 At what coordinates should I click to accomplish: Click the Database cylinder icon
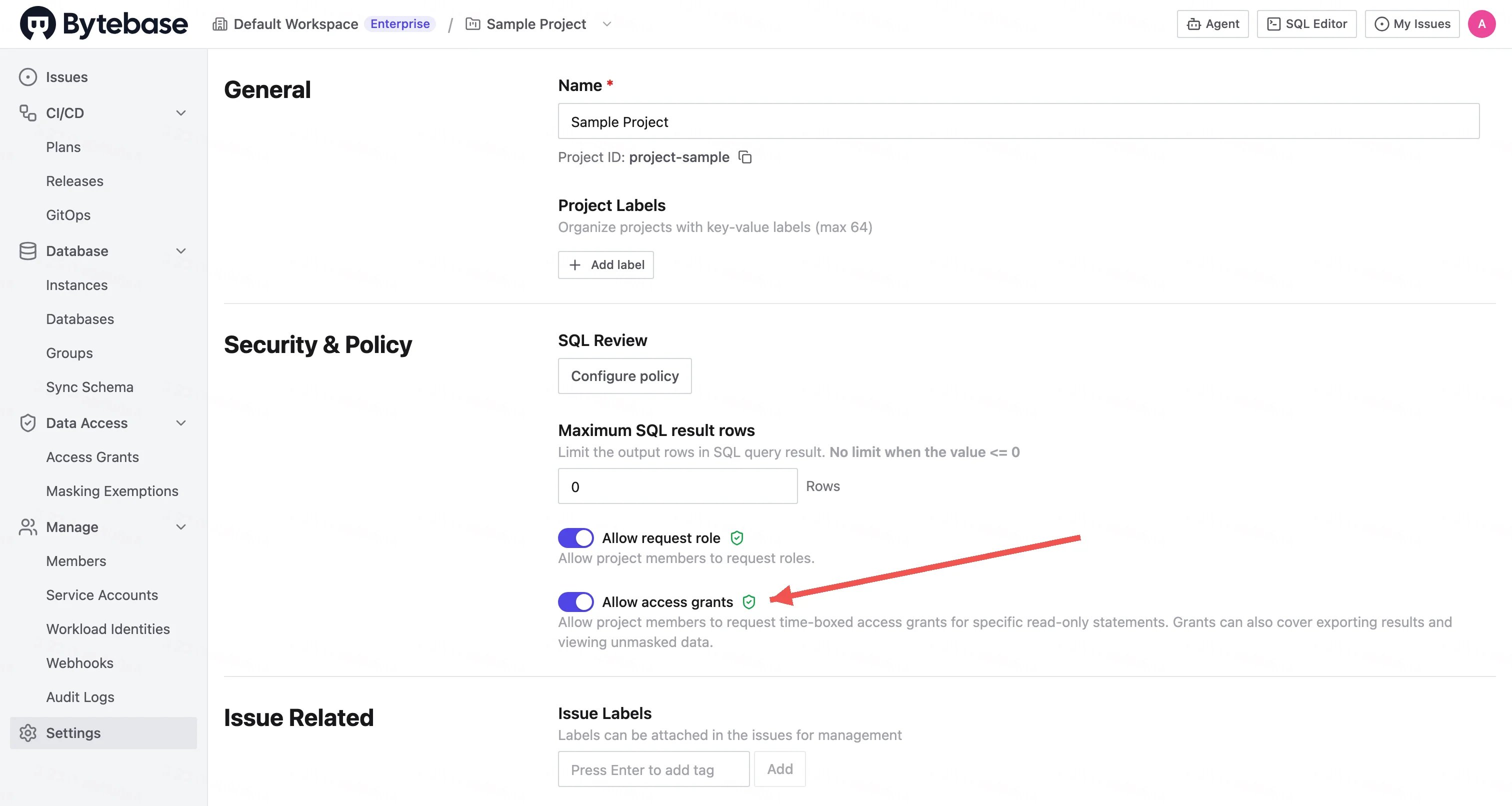click(x=27, y=250)
